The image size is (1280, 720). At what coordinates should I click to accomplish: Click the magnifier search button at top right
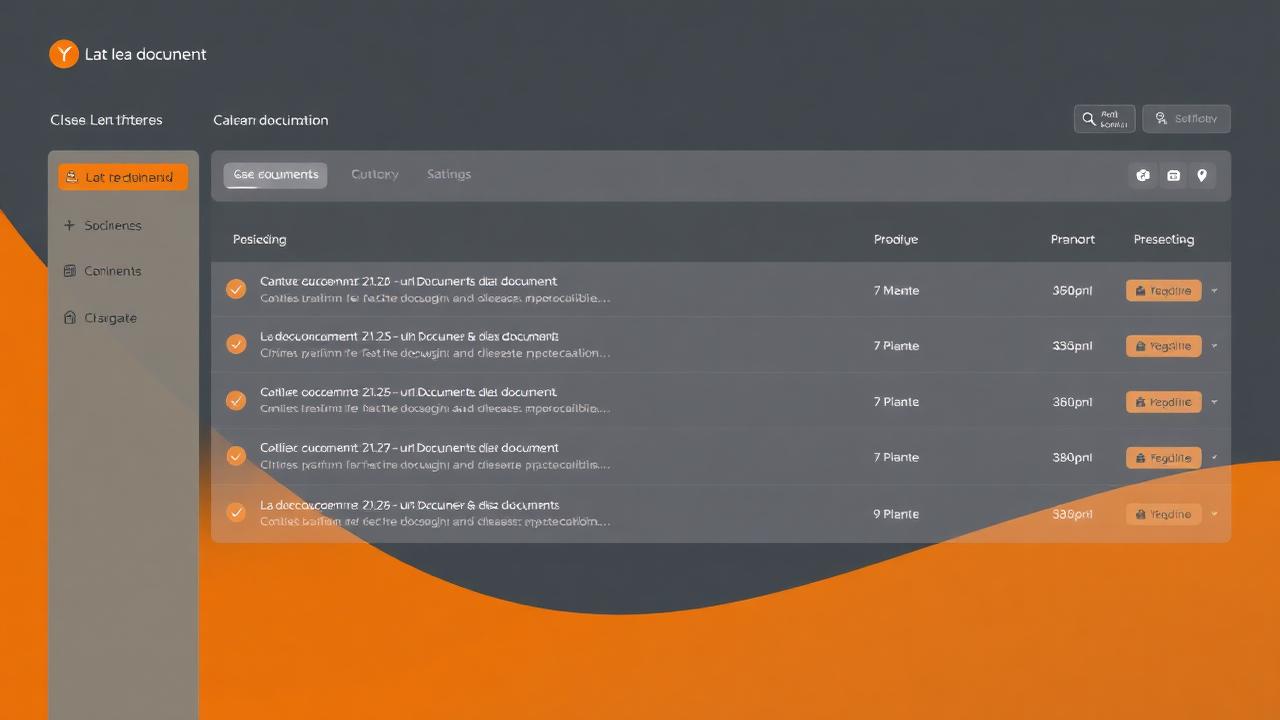(x=1104, y=119)
